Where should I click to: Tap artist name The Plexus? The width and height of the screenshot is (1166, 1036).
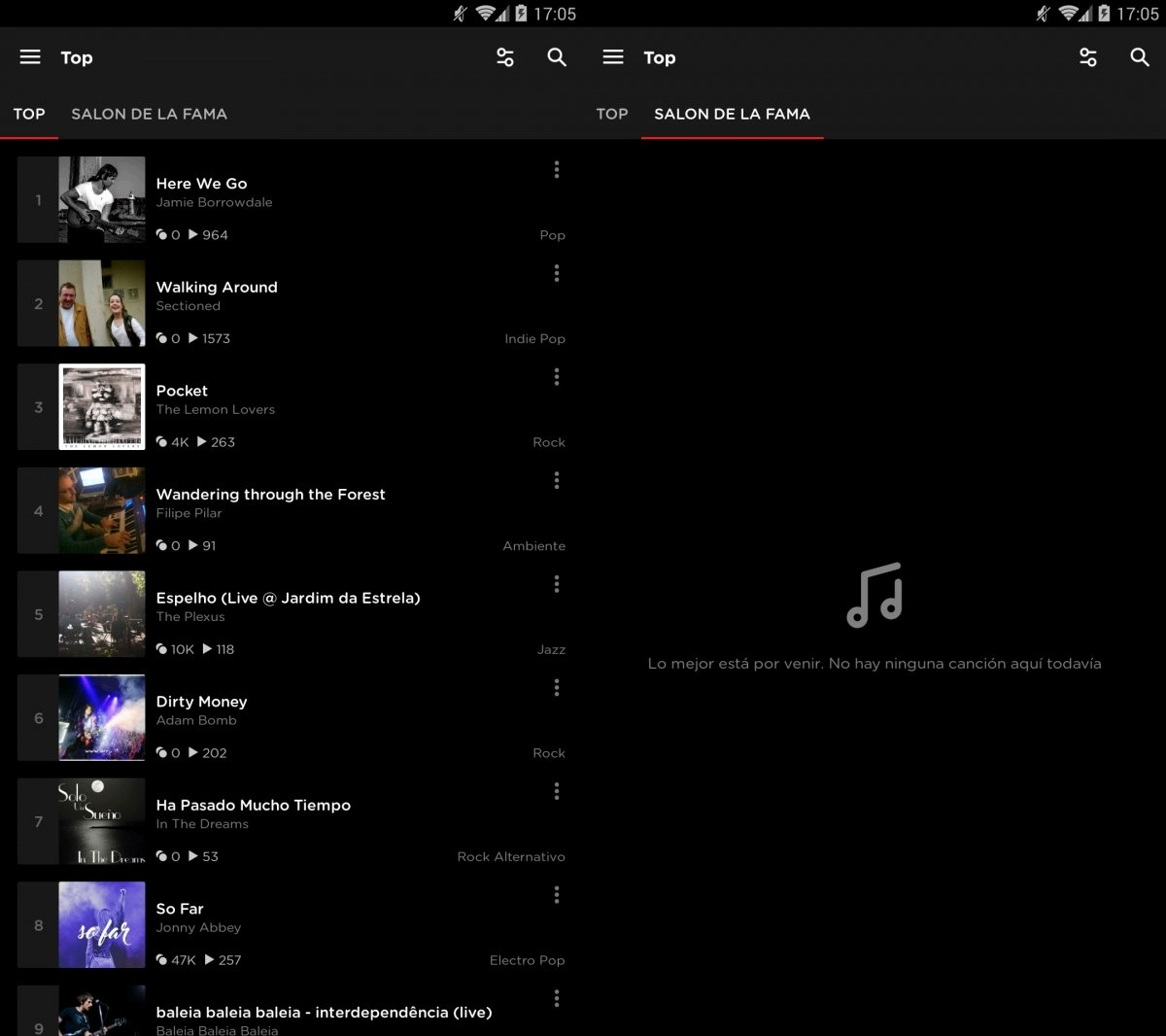pyautogui.click(x=190, y=616)
